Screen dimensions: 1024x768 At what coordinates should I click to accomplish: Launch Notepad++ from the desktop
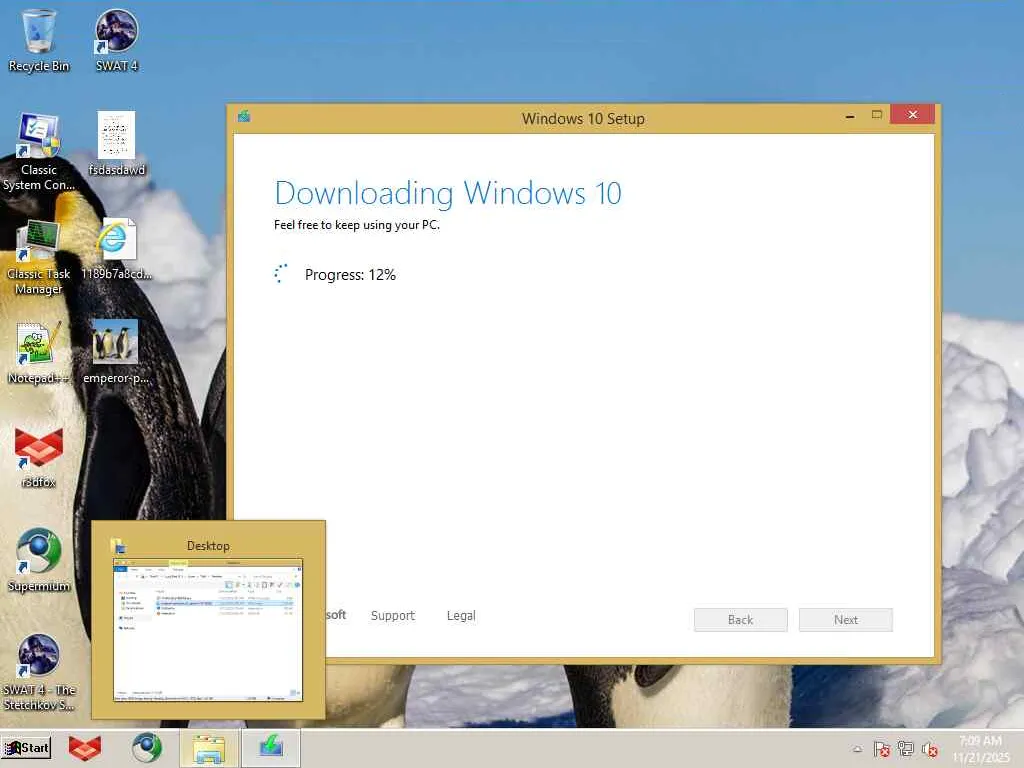(x=39, y=353)
